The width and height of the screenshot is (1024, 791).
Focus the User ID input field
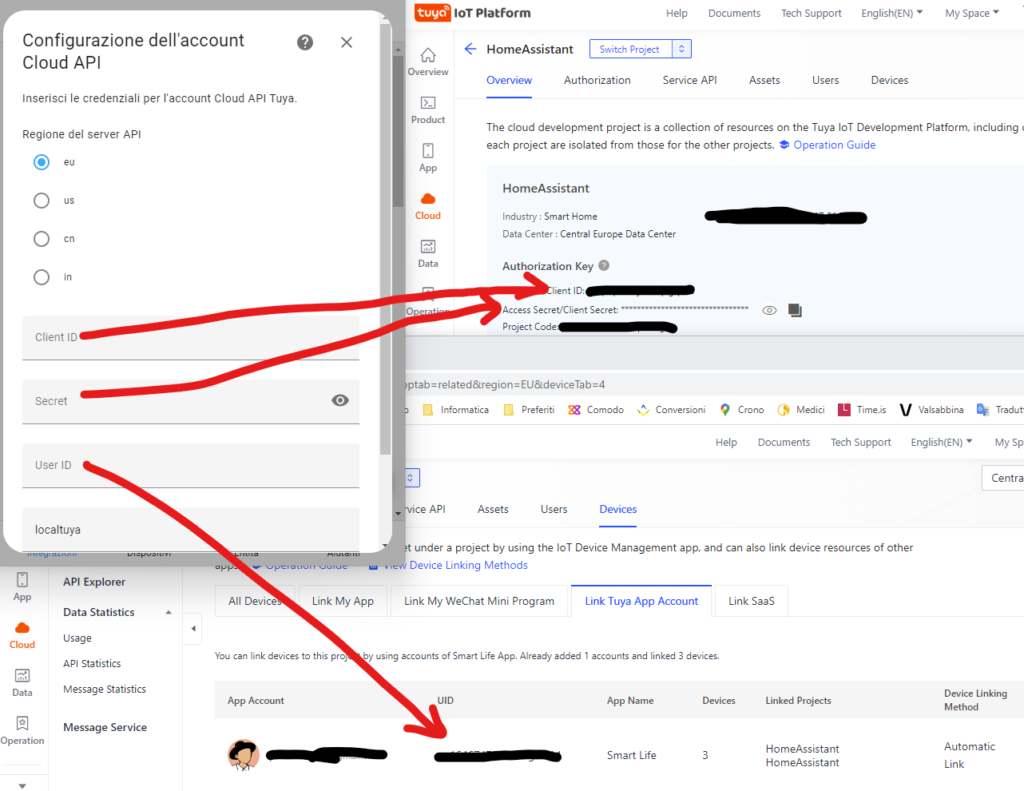point(191,465)
